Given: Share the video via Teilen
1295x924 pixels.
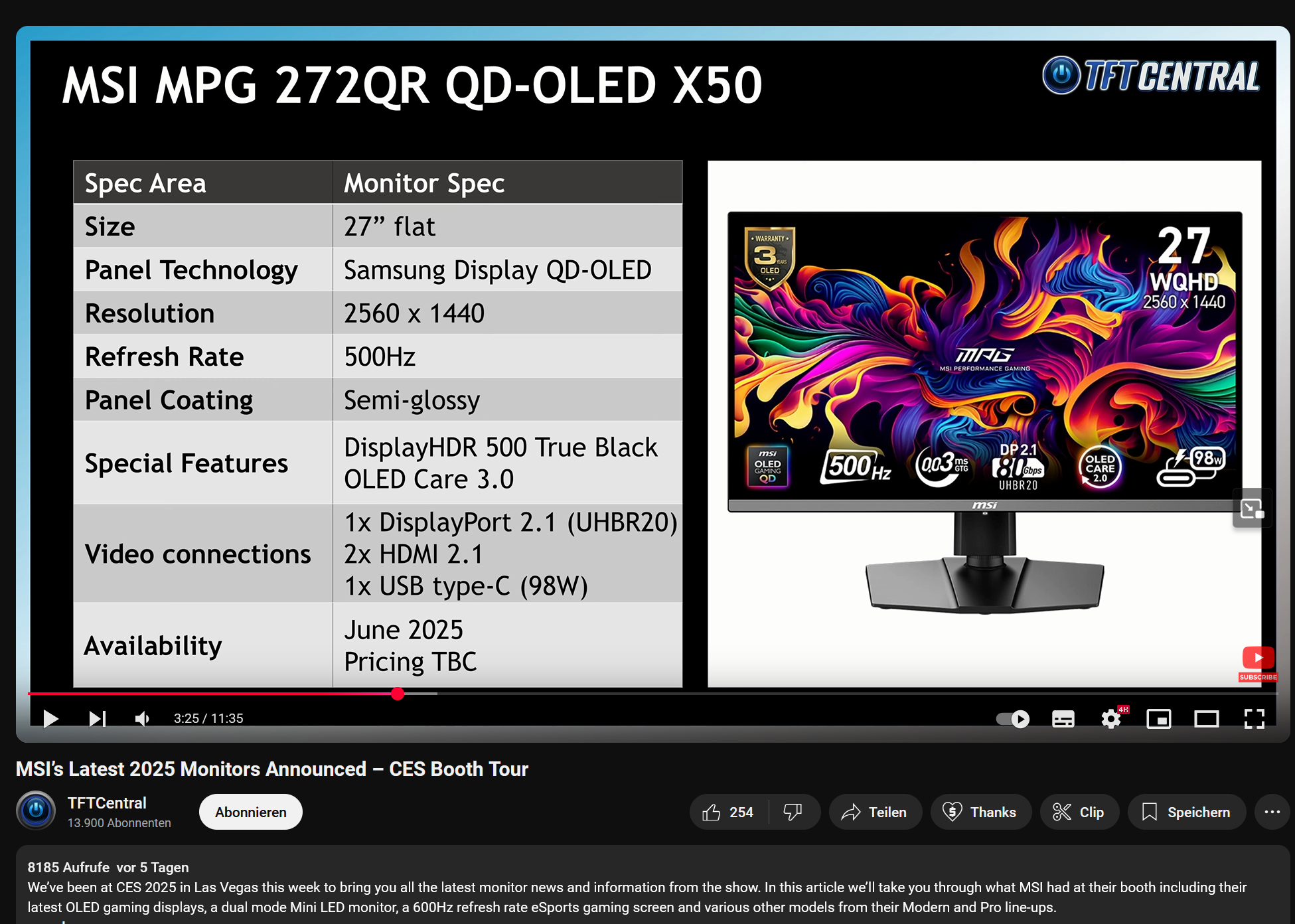Looking at the screenshot, I should (875, 812).
